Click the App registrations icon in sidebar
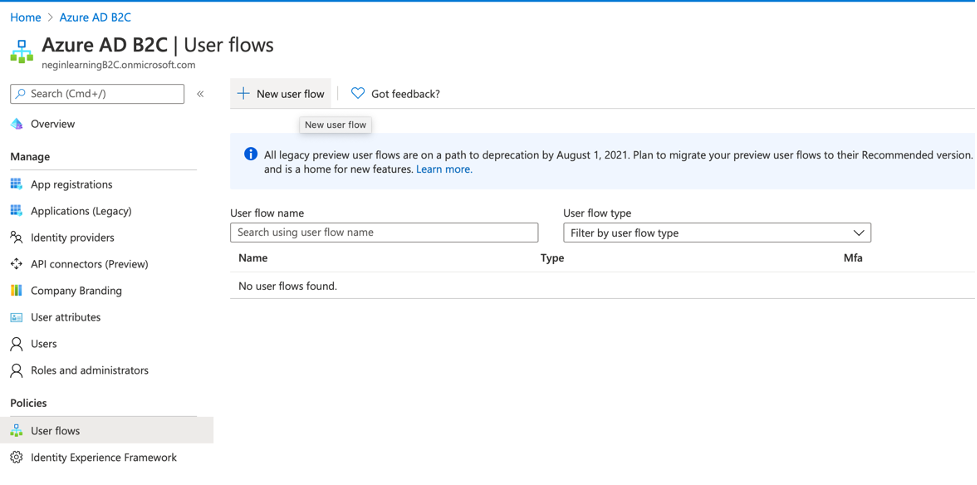977x485 pixels. point(16,184)
